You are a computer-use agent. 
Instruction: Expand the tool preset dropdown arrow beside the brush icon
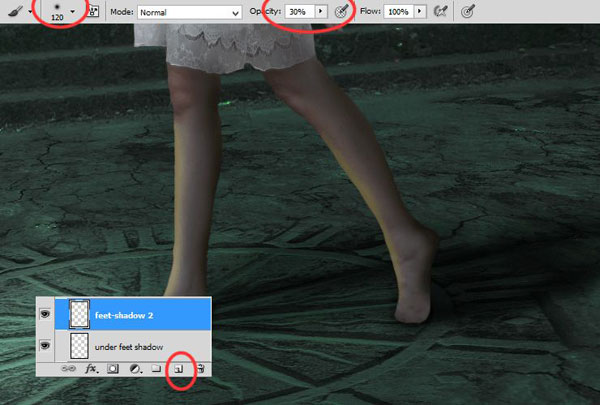[30, 12]
